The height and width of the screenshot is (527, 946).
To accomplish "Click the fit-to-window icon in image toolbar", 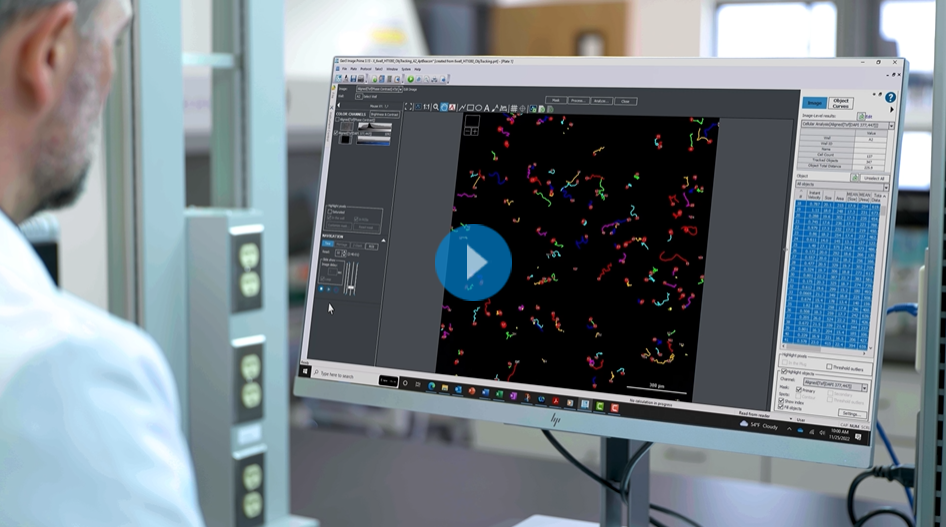I will tap(408, 107).
